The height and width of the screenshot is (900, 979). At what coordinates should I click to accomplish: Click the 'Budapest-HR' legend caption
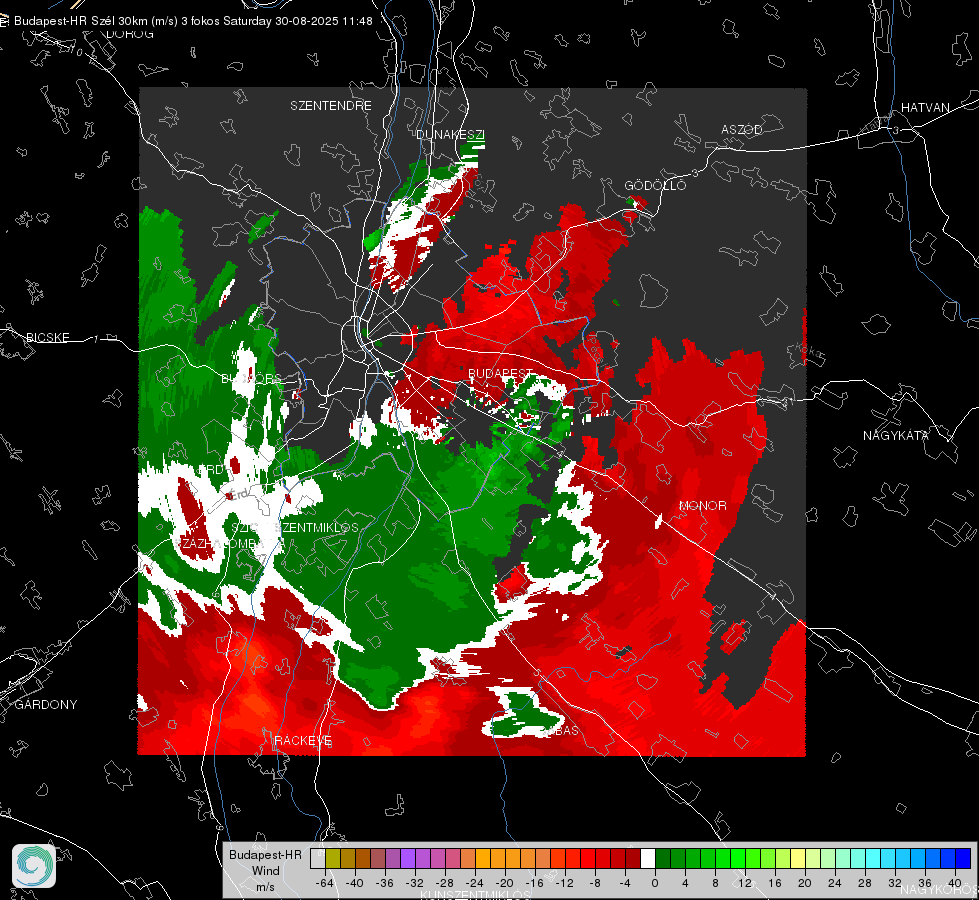click(265, 855)
